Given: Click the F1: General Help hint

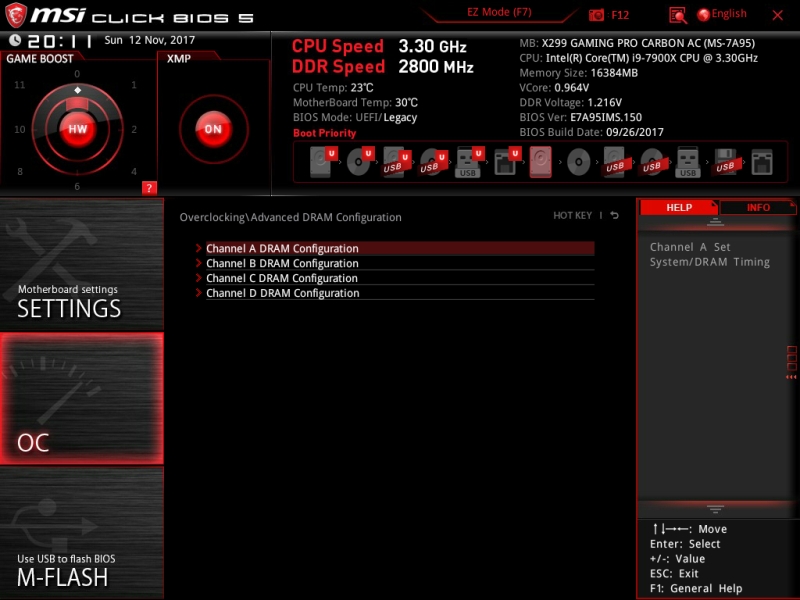Looking at the screenshot, I should 696,588.
